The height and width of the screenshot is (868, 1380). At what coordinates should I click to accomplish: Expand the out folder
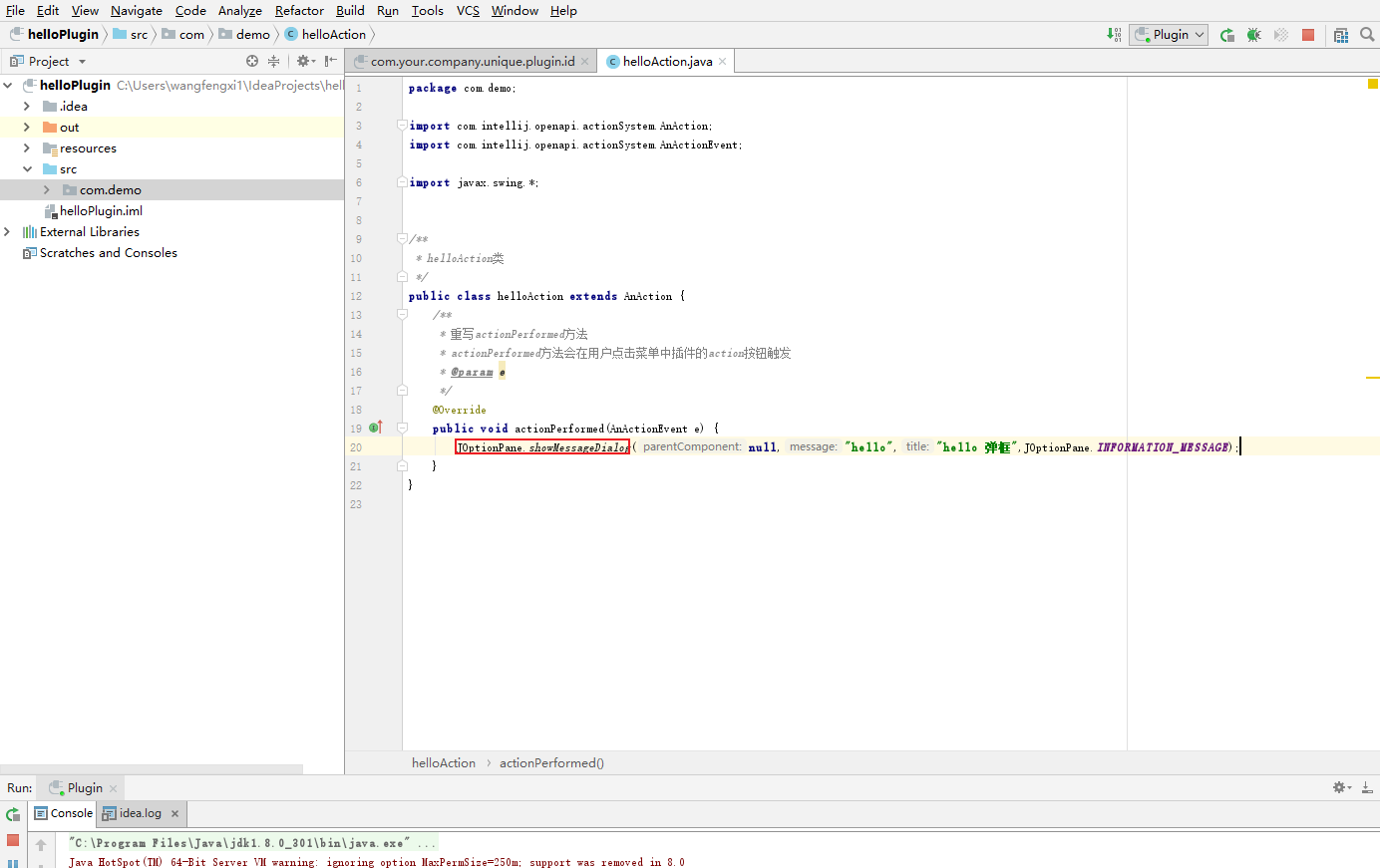pos(27,127)
